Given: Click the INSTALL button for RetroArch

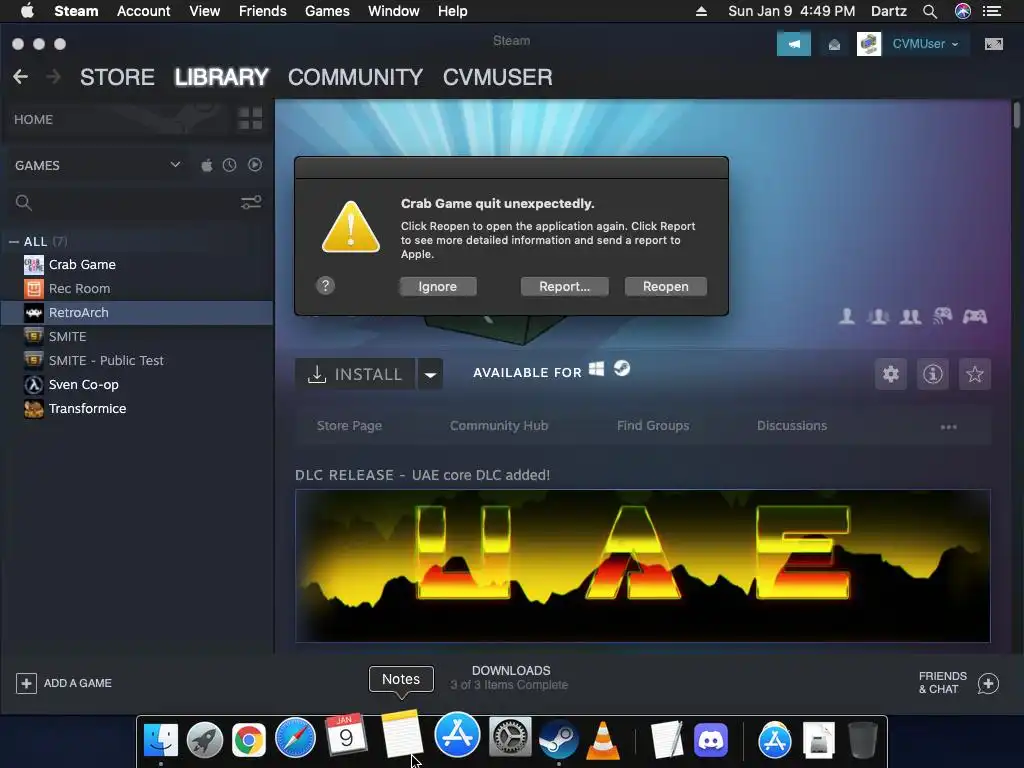Looking at the screenshot, I should pos(355,374).
